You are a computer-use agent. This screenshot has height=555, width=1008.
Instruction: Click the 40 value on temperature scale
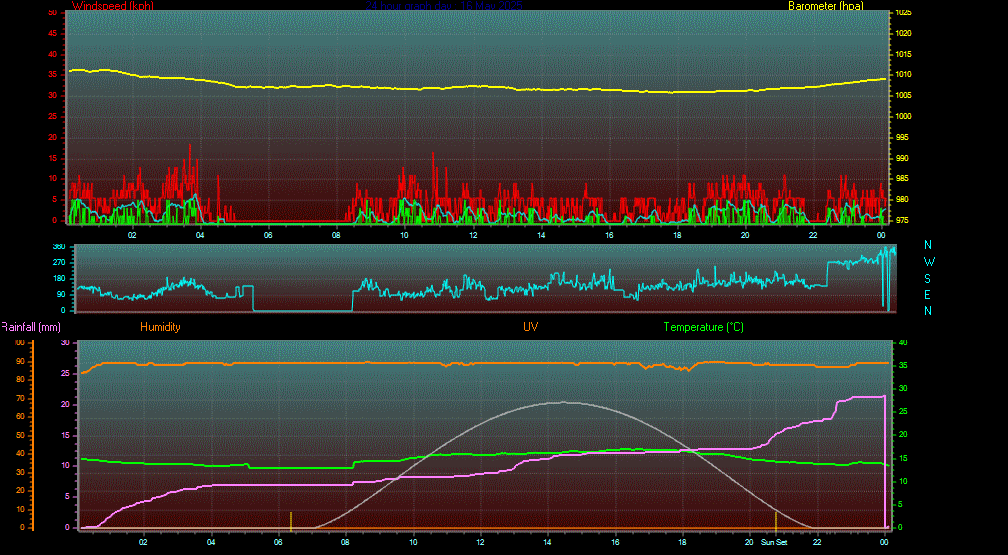click(902, 342)
